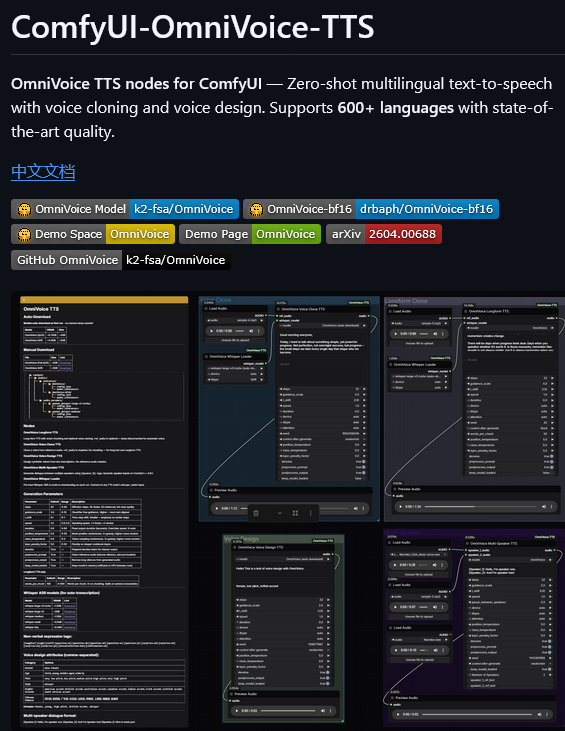Open the GitHub OmniVoice k2-fsa/OmniVoice badge
The width and height of the screenshot is (565, 731).
pyautogui.click(x=121, y=260)
